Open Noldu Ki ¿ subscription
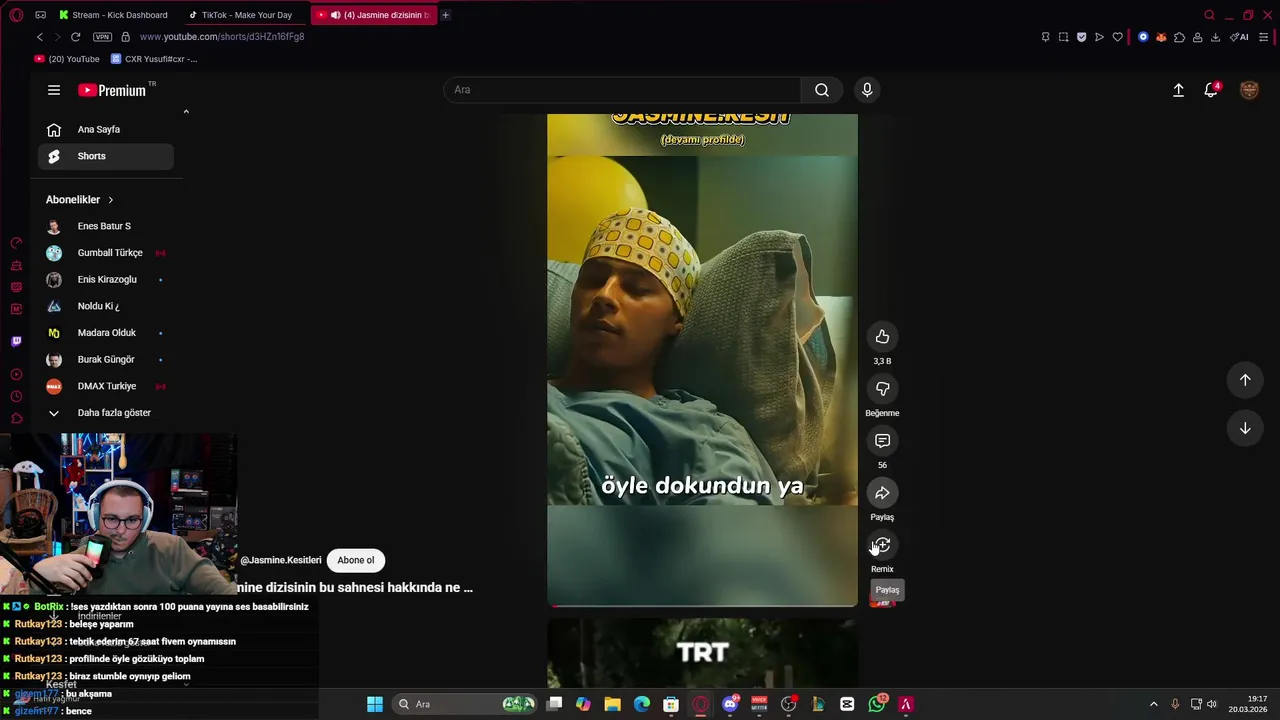This screenshot has width=1280, height=720. (106, 306)
